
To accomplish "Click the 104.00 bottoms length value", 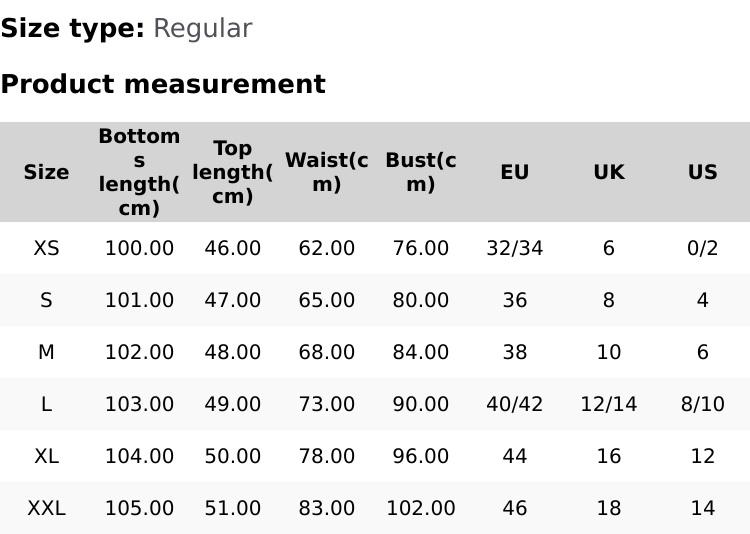I will pyautogui.click(x=139, y=456).
